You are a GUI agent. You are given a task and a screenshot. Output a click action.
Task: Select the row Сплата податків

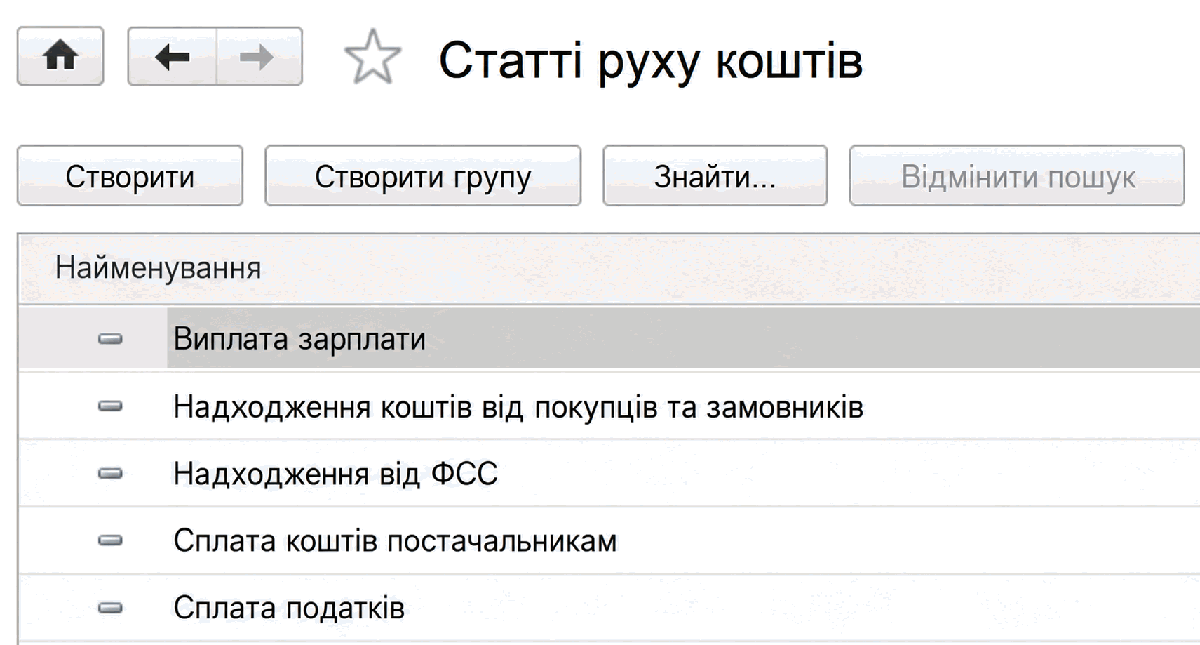tap(609, 608)
